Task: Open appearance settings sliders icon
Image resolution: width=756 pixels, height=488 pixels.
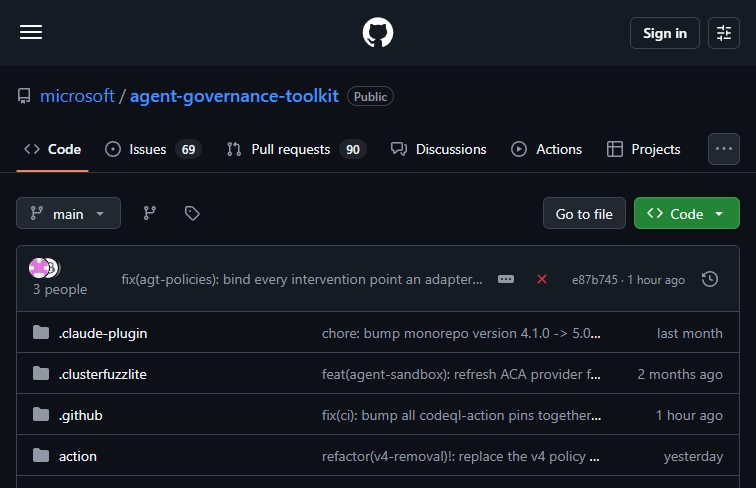Action: (x=723, y=33)
